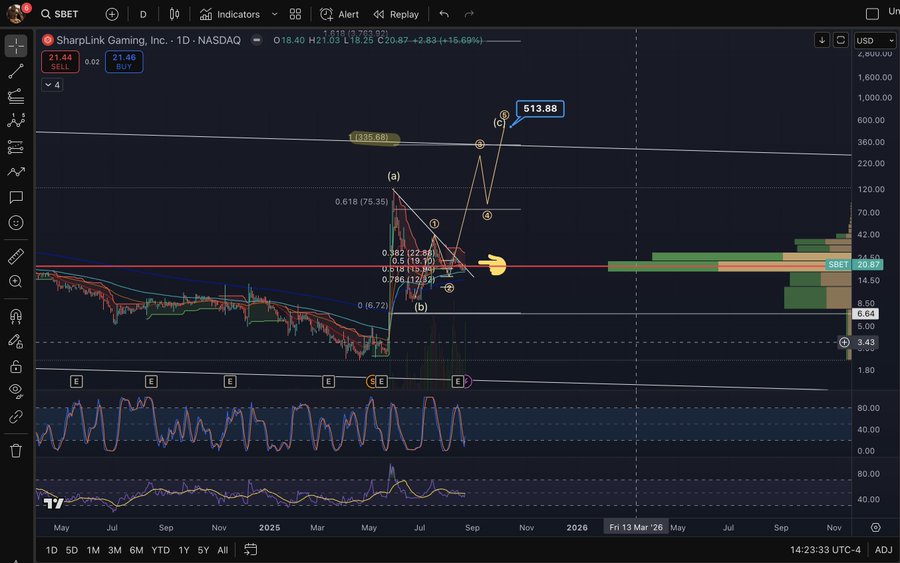Redo the chart action
900x563 pixels.
click(469, 14)
